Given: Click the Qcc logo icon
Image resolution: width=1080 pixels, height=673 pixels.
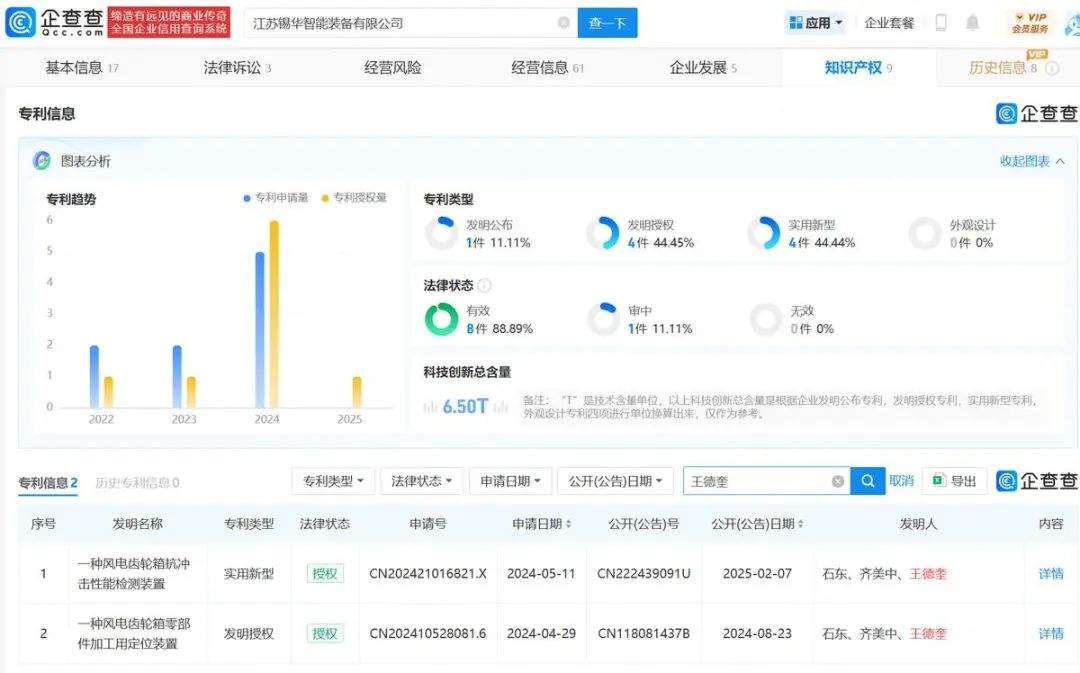Looking at the screenshot, I should click(x=22, y=22).
